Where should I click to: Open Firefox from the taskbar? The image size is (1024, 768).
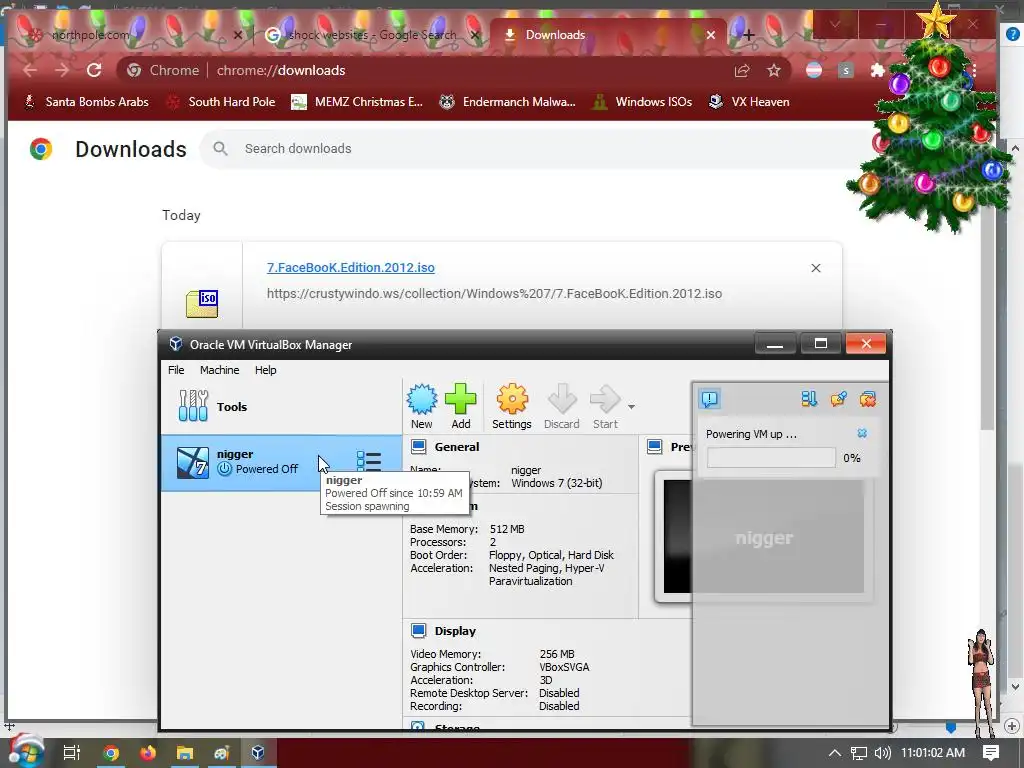[148, 752]
